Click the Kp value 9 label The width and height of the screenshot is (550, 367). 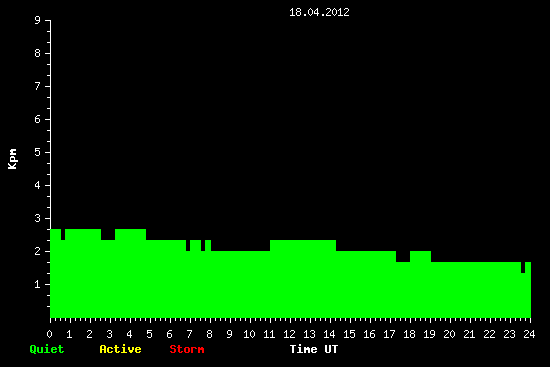[x=38, y=20]
